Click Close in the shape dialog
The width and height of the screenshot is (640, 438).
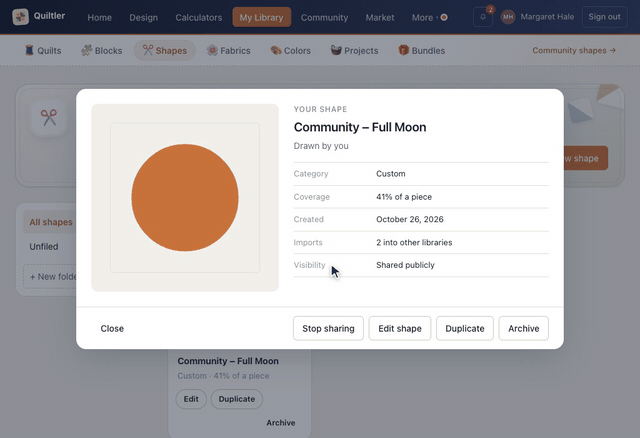[x=112, y=329]
